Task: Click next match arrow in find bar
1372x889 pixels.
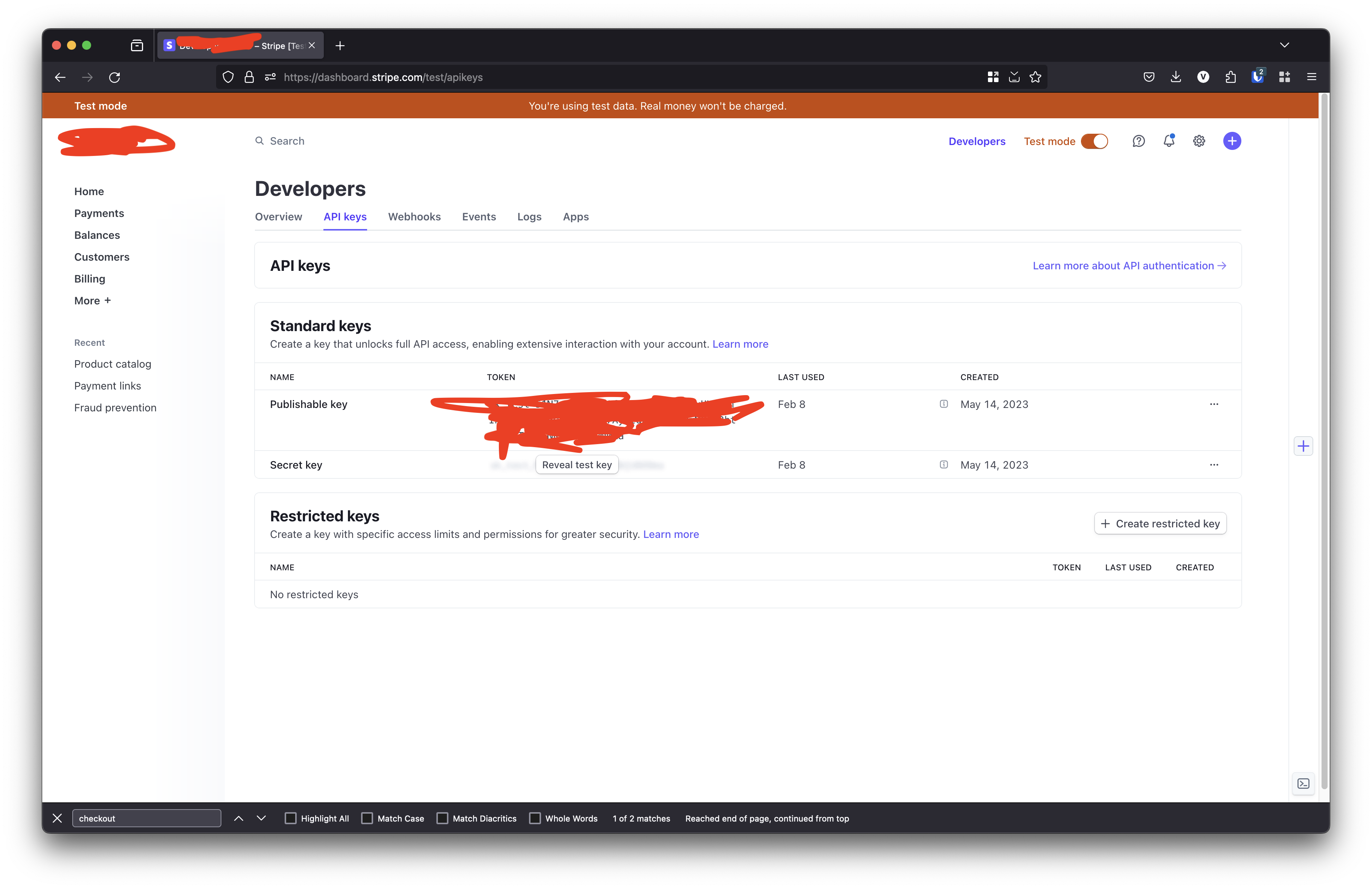Action: coord(261,818)
